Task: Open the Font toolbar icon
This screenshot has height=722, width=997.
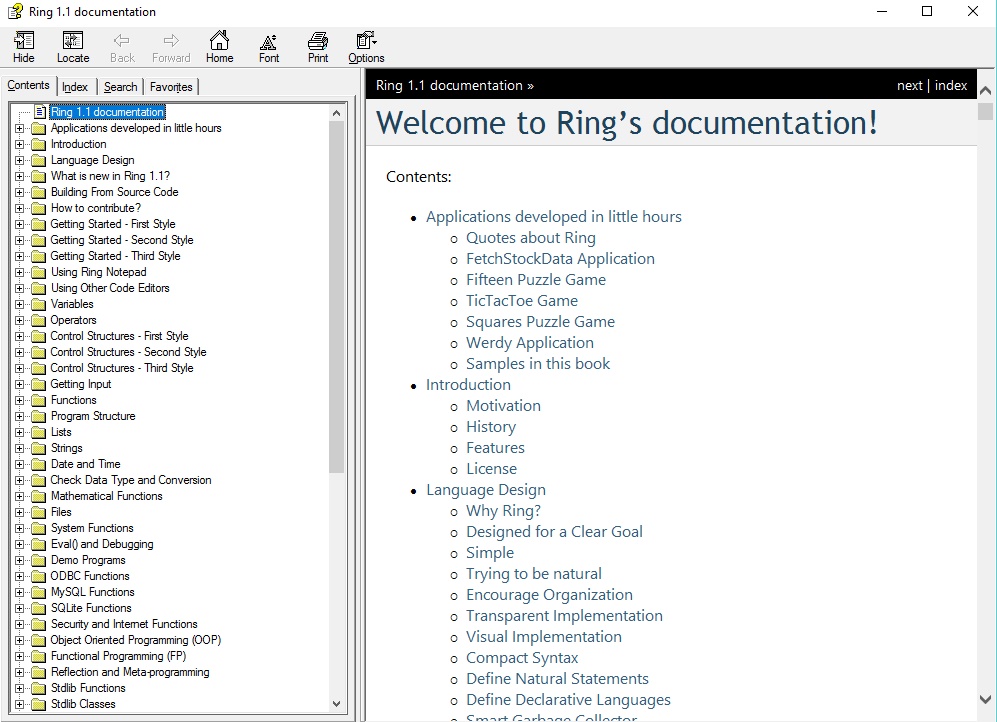Action: tap(268, 47)
